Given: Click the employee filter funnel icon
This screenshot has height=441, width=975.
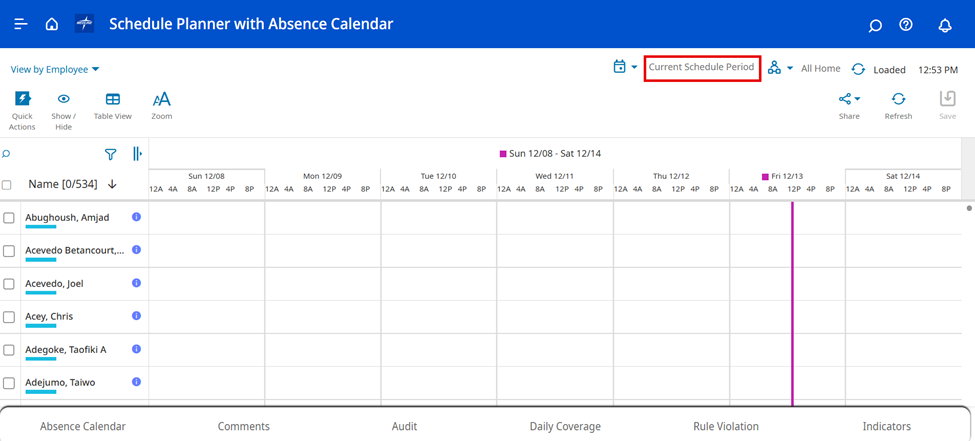Looking at the screenshot, I should click(111, 154).
